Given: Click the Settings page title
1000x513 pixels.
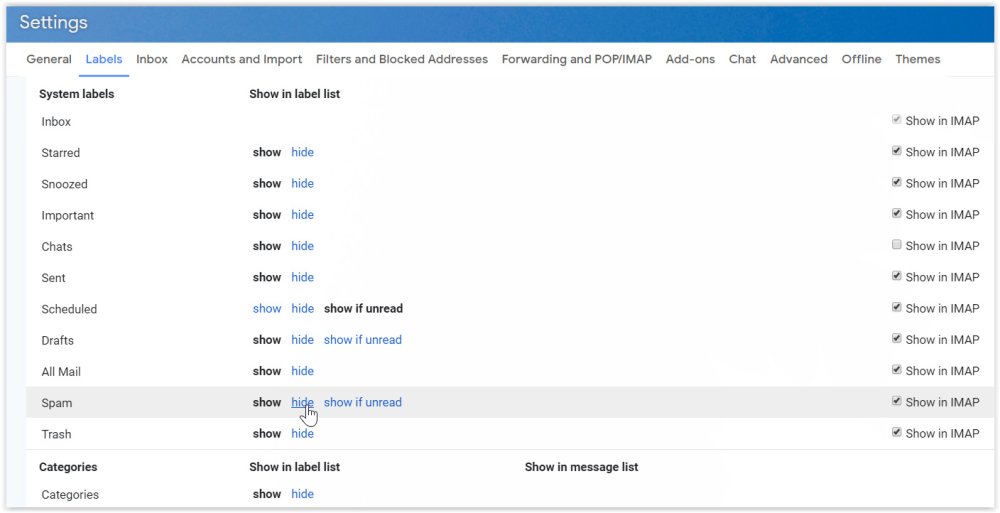Looking at the screenshot, I should coord(54,23).
